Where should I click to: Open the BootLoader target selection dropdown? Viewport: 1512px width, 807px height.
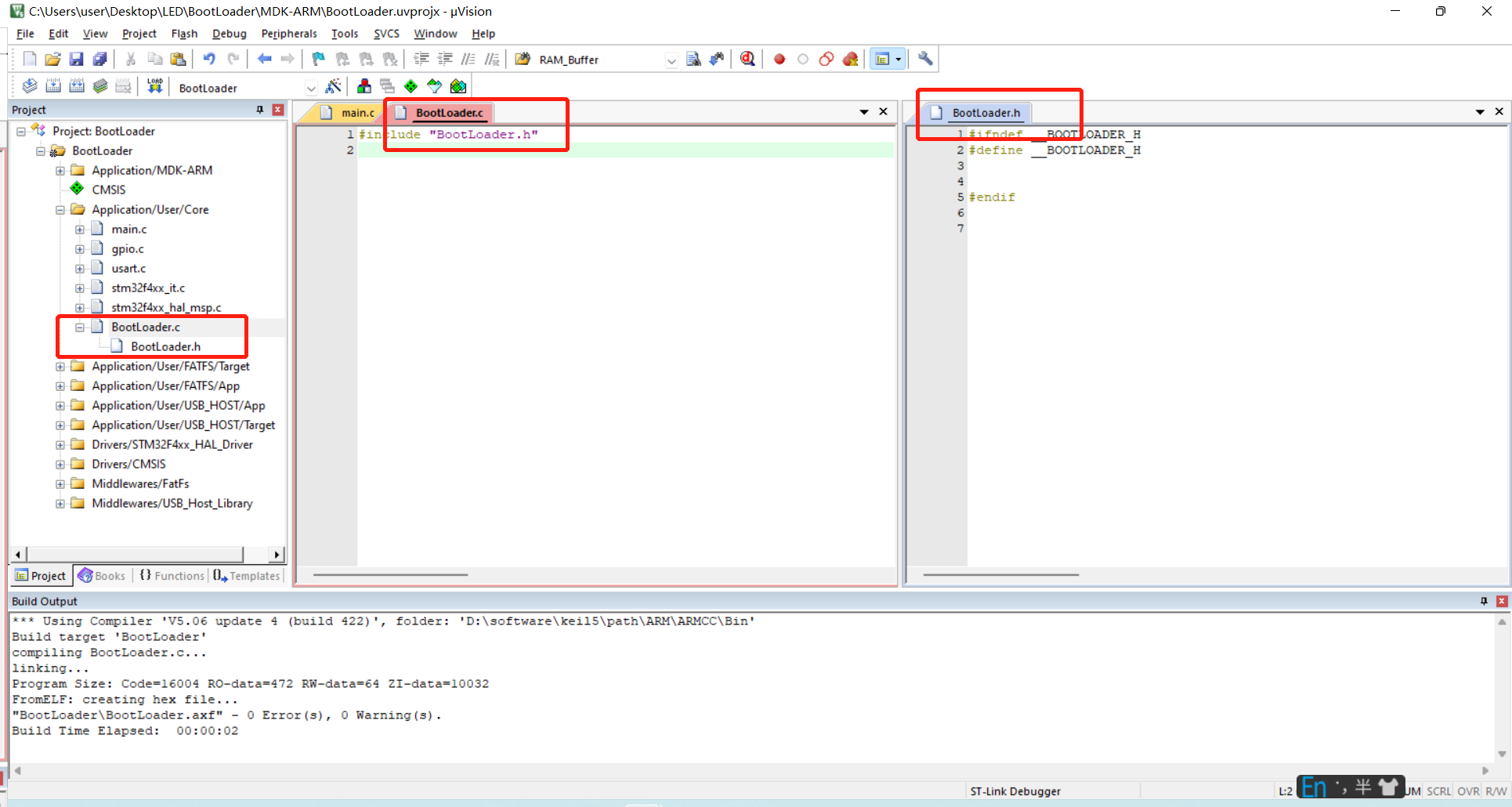(311, 86)
